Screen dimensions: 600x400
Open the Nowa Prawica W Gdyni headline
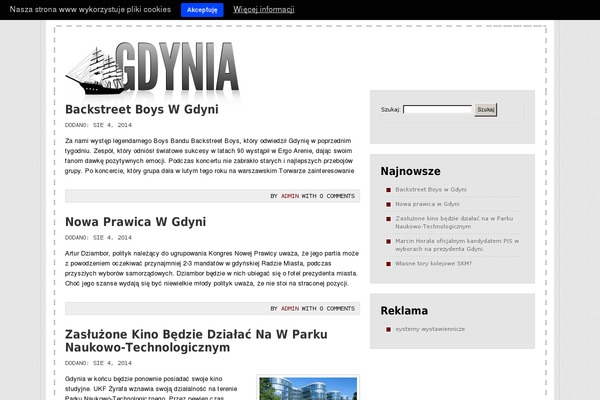tap(135, 222)
